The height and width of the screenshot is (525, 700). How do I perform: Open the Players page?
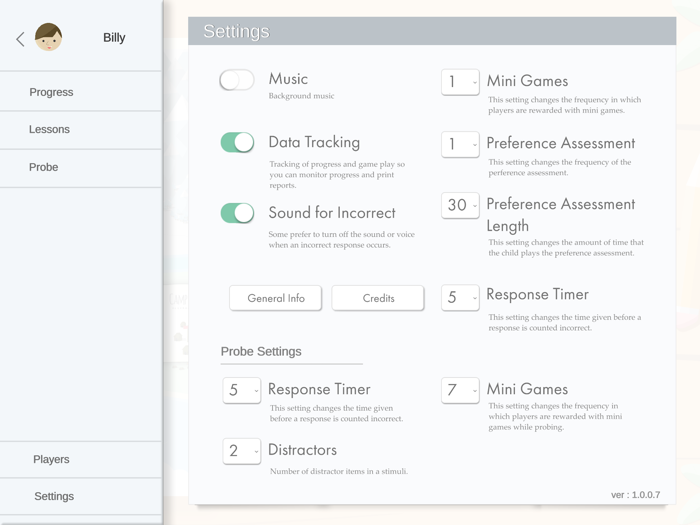[51, 460]
